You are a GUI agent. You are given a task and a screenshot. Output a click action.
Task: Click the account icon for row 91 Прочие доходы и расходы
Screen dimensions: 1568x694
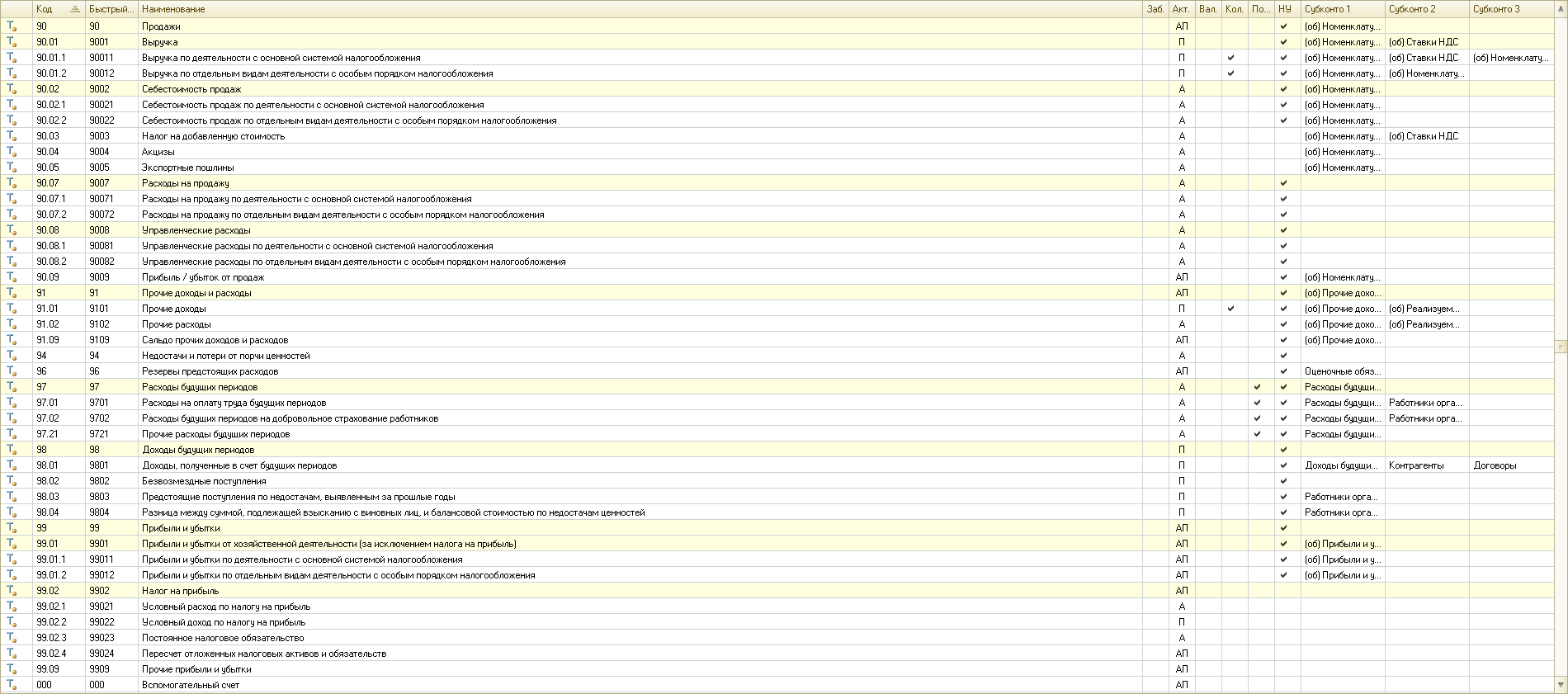[12, 293]
